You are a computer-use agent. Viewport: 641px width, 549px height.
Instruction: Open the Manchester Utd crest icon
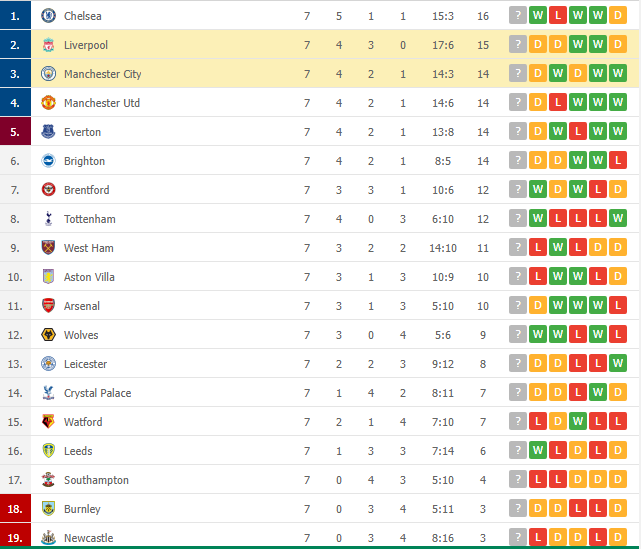coord(48,103)
